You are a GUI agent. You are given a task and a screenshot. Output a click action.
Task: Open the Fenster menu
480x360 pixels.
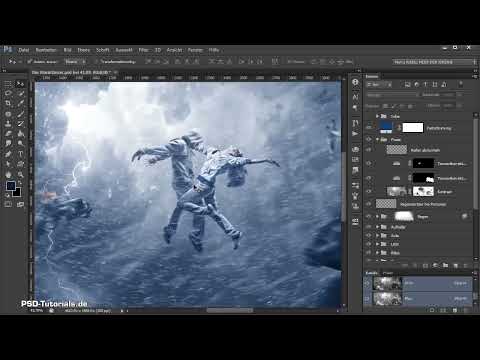click(195, 50)
